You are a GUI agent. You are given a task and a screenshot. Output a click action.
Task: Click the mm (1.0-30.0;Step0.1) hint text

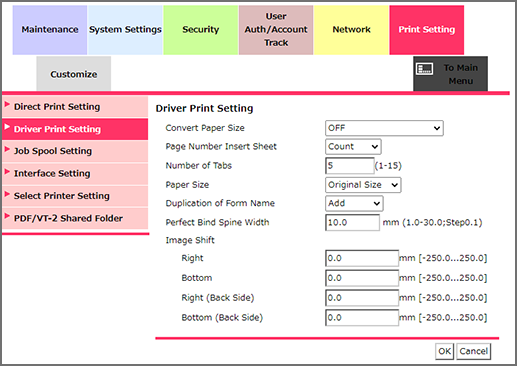[432, 222]
